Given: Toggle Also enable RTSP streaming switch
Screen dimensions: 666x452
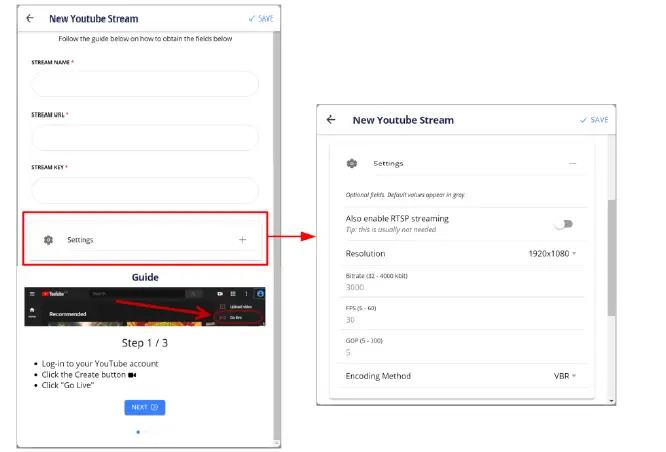Looking at the screenshot, I should pyautogui.click(x=564, y=224).
